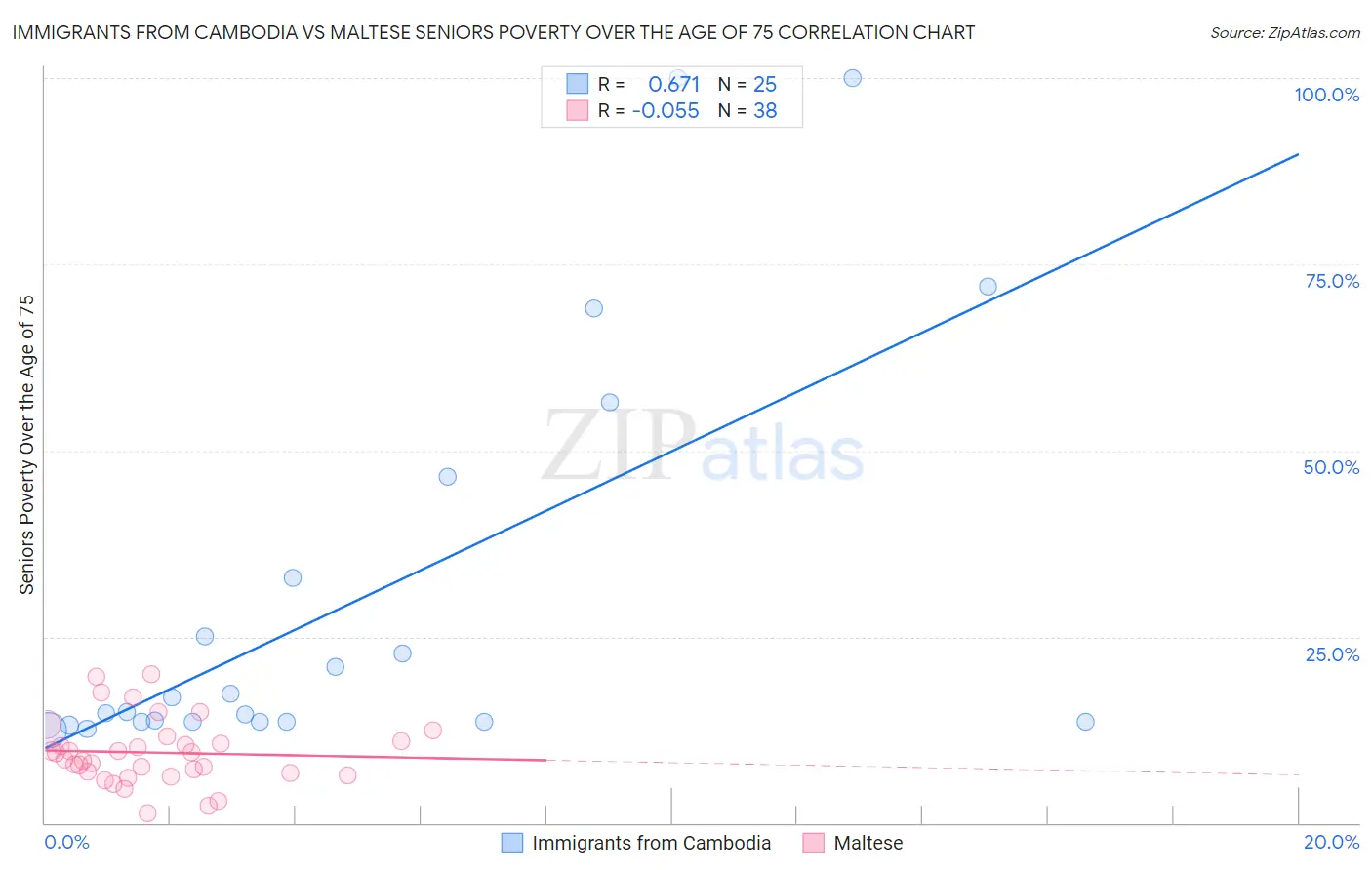Toggle the Maltese legend label
This screenshot has width=1372, height=870.
pos(868,843)
